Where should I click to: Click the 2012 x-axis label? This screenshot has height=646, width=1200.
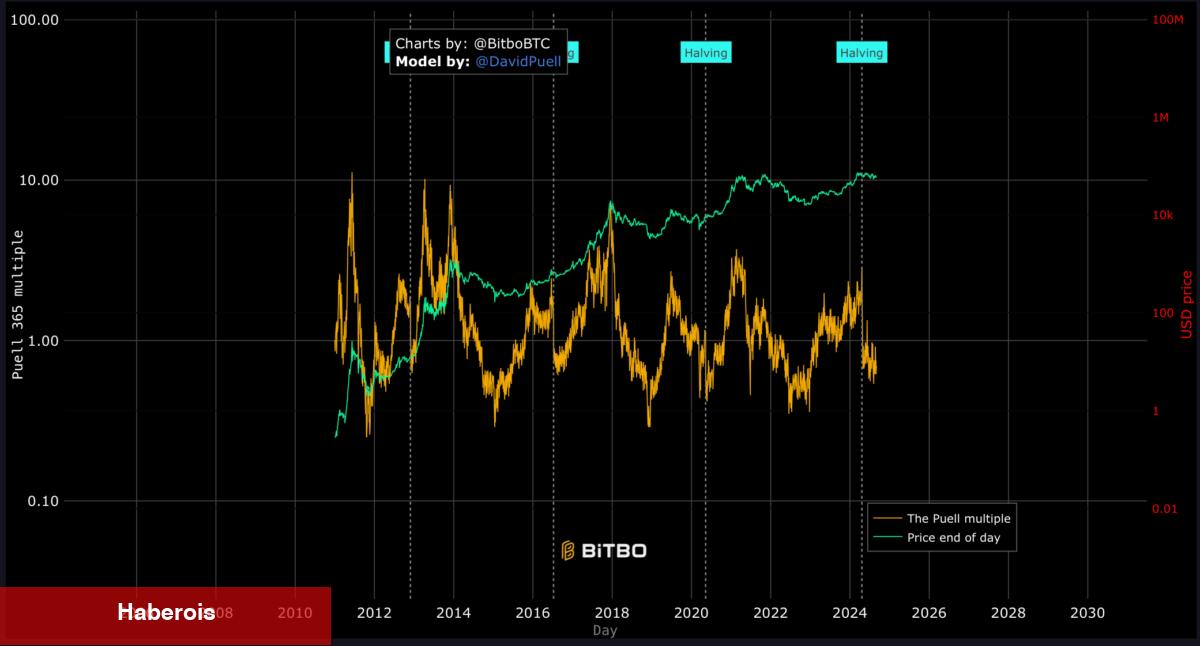coord(374,612)
